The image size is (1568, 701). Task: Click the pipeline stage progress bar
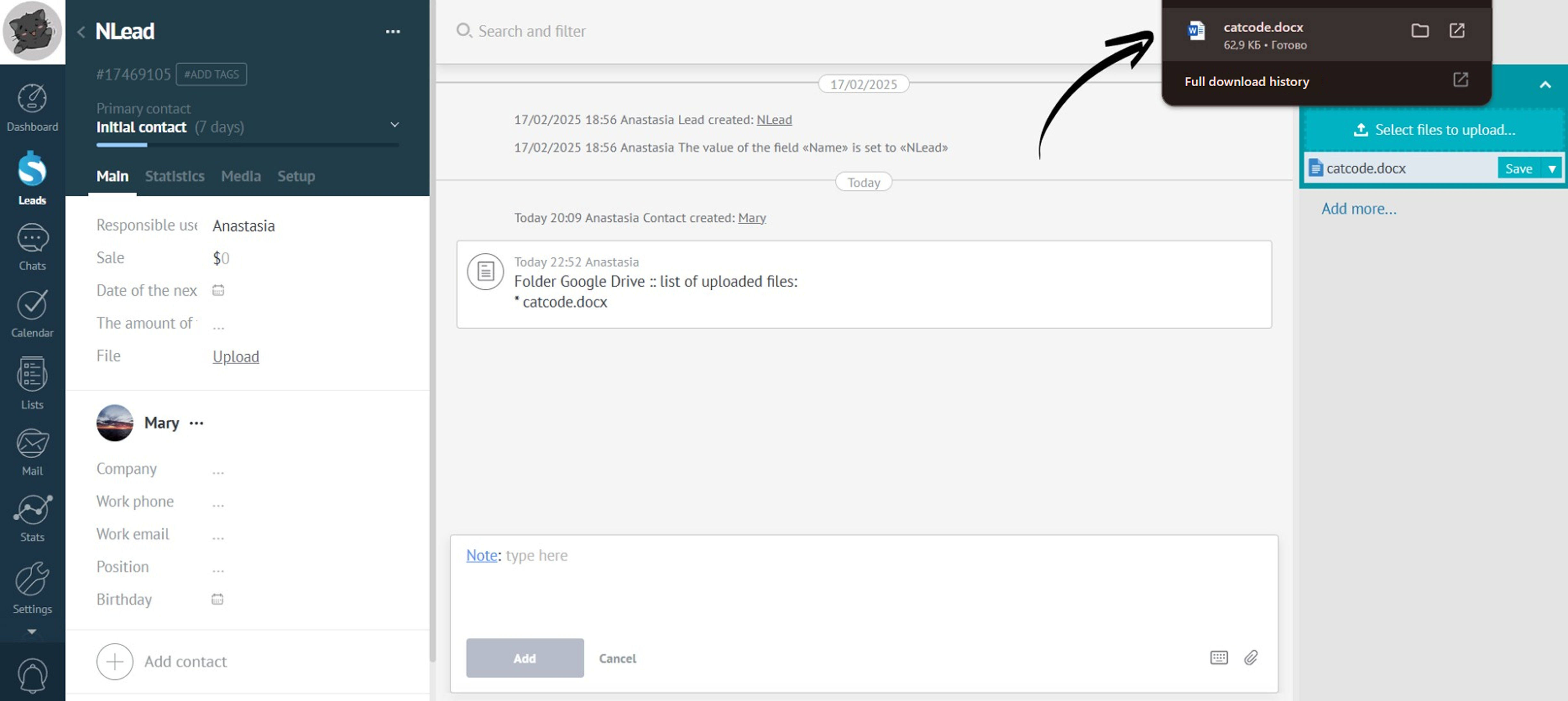click(x=247, y=145)
